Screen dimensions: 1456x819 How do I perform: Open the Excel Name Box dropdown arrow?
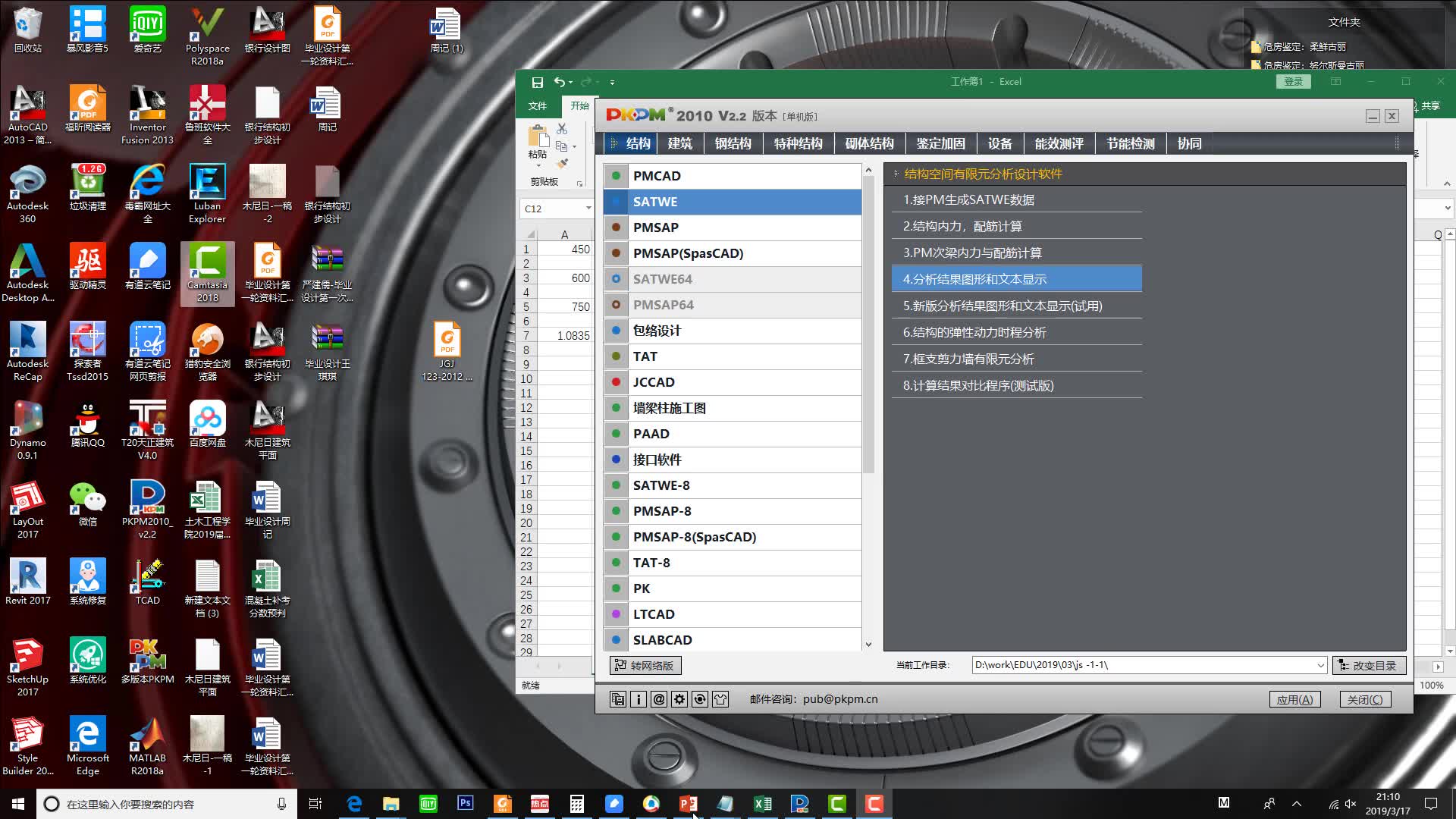(588, 209)
